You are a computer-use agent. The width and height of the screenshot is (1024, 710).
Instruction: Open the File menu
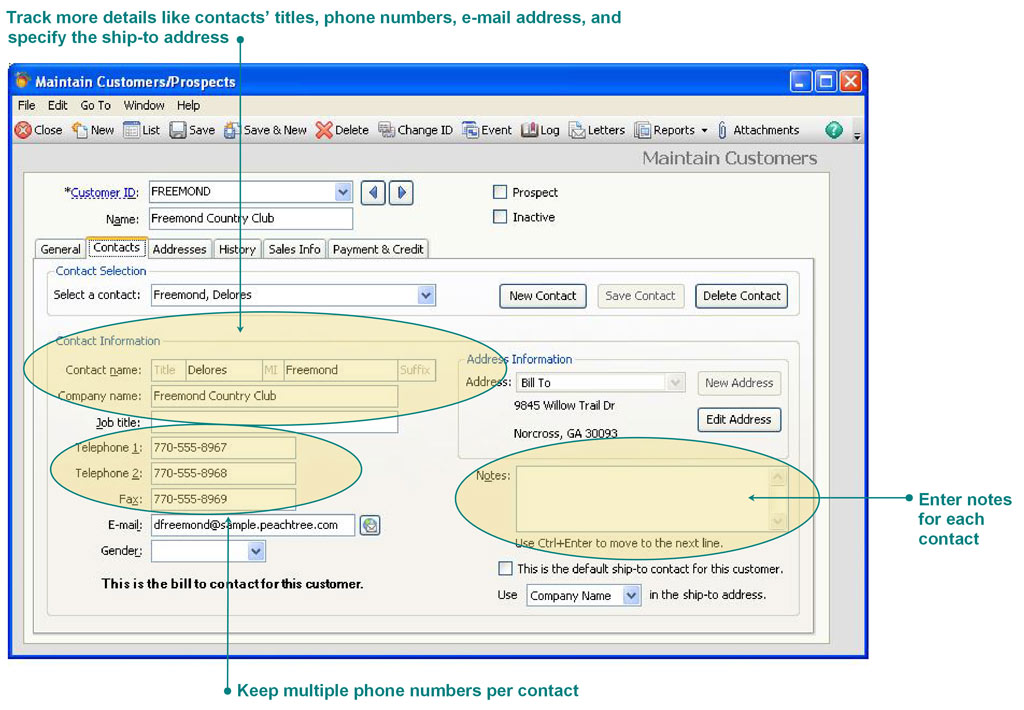click(x=27, y=105)
